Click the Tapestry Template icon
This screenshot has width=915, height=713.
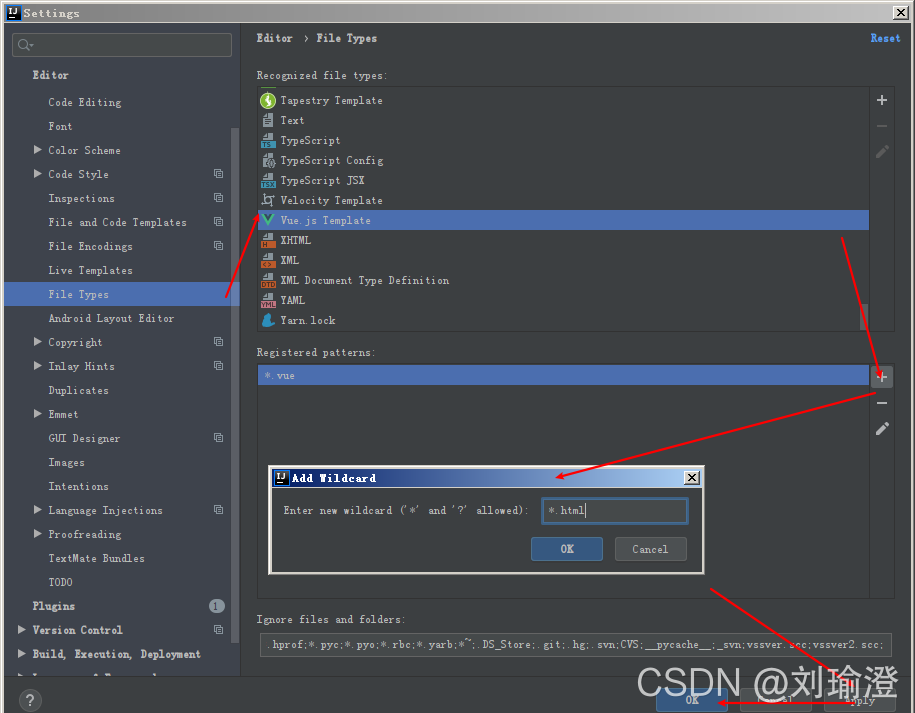268,100
